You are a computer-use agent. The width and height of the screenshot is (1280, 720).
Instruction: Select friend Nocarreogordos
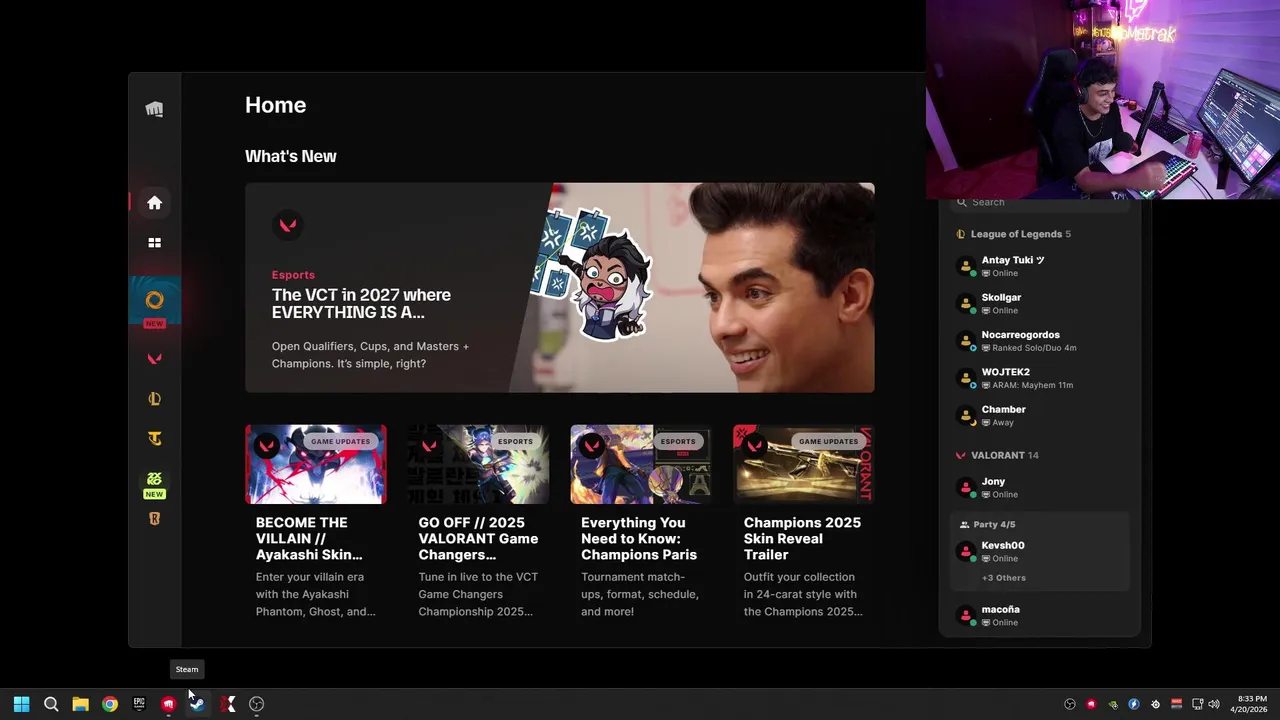click(1039, 341)
